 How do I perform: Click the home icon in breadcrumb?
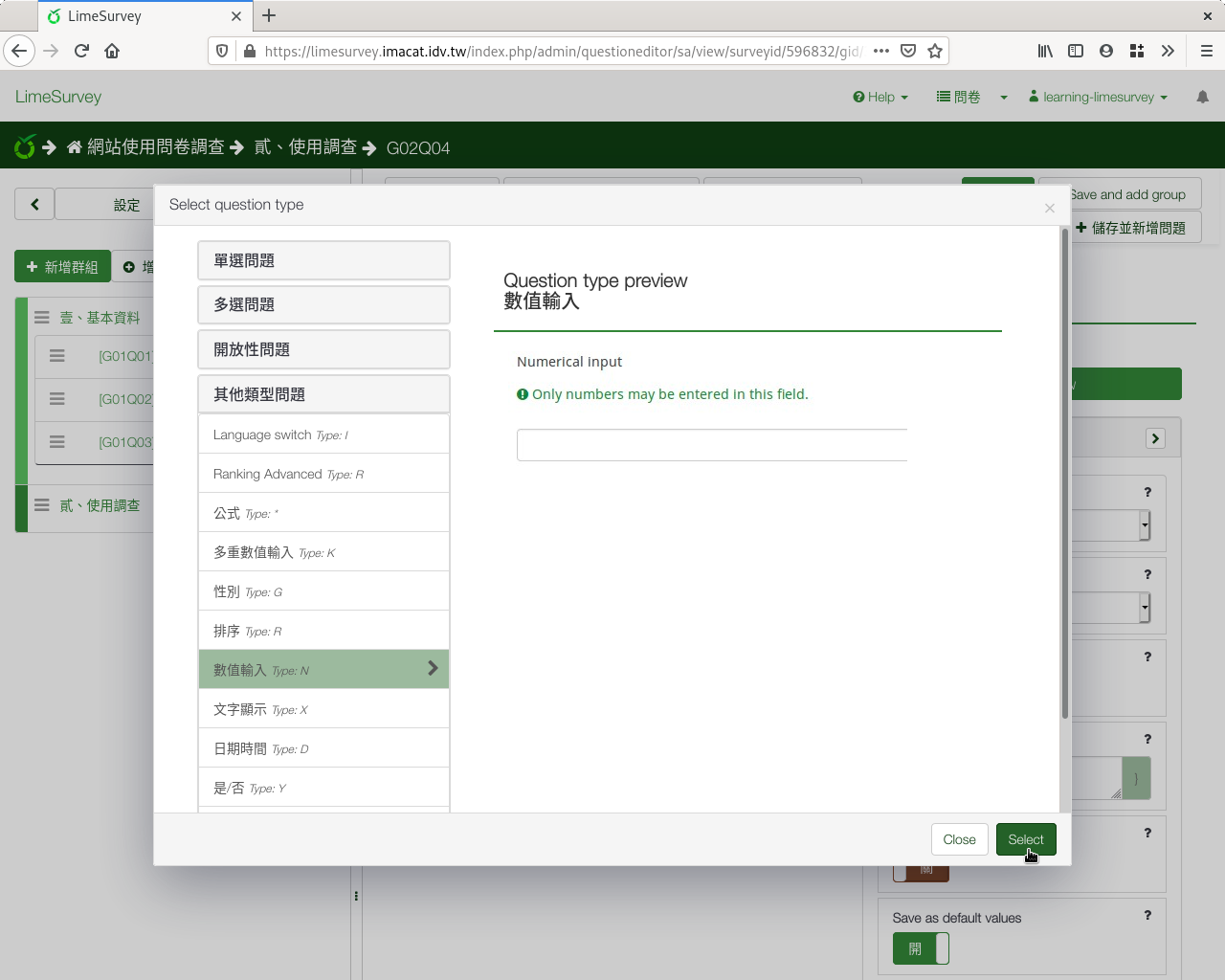point(74,147)
